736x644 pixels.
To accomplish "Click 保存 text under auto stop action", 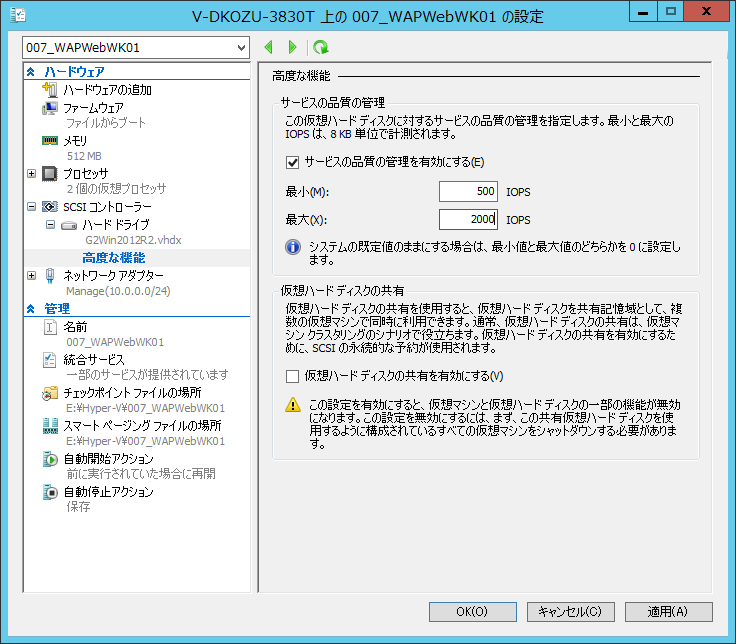I will point(78,506).
